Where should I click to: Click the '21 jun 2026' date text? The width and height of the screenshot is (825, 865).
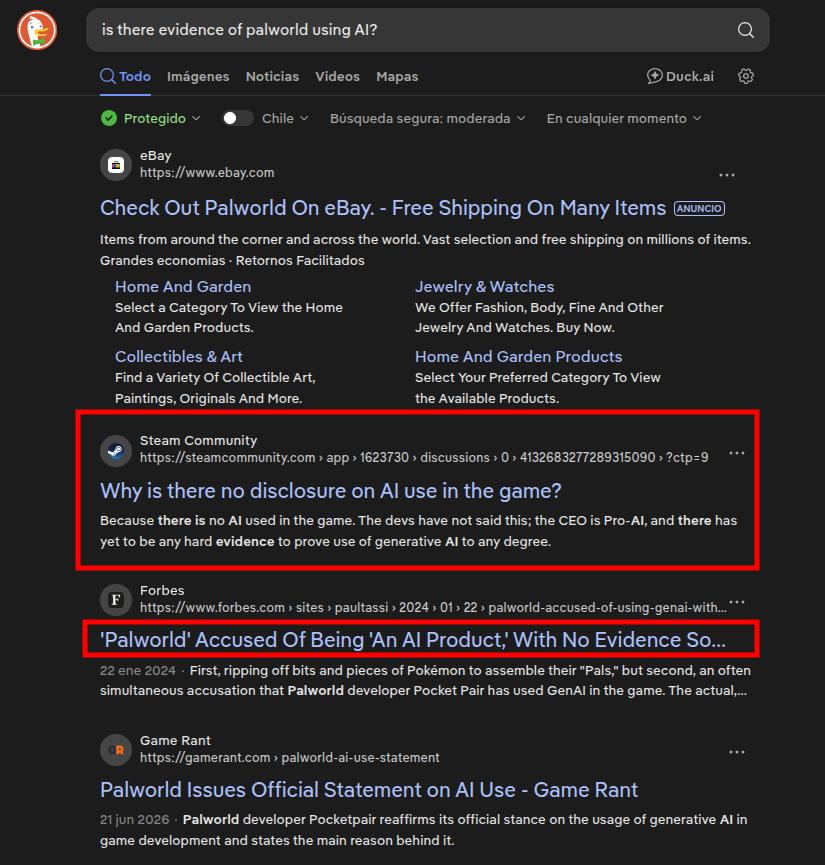[134, 820]
